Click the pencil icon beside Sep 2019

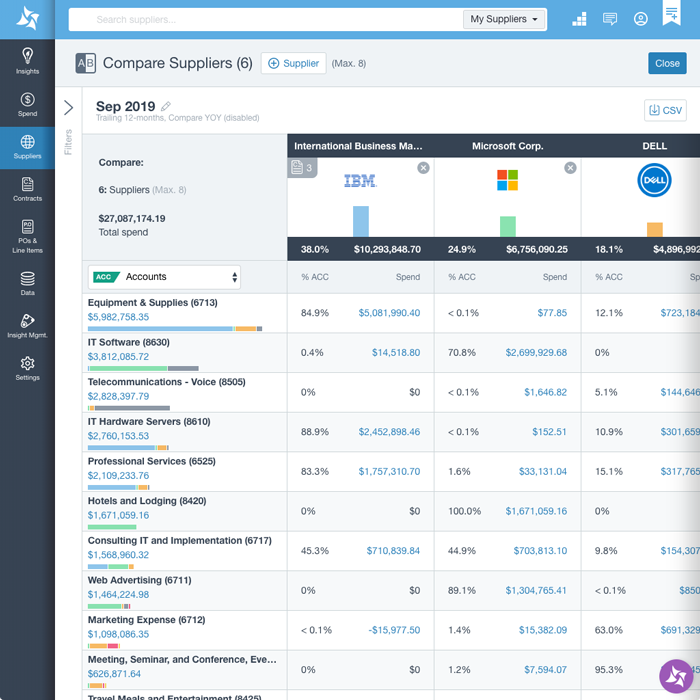tap(166, 107)
